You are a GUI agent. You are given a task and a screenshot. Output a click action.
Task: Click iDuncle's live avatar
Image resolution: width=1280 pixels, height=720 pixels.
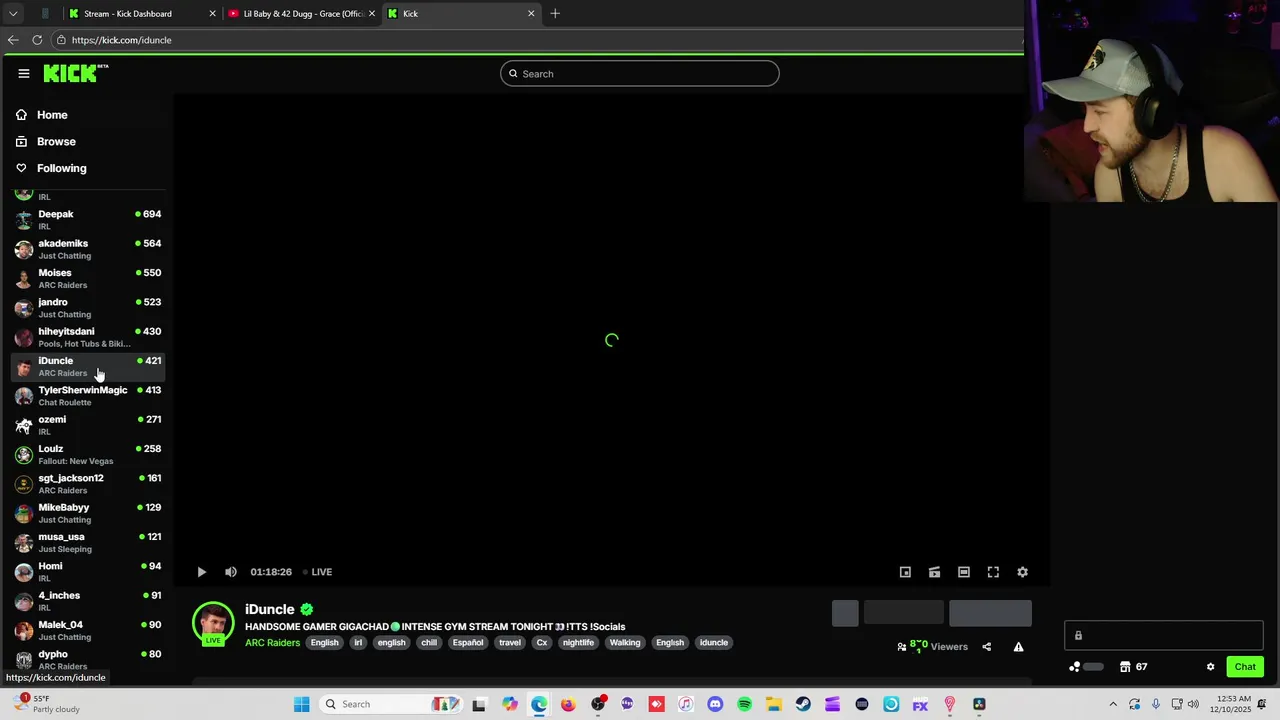[x=213, y=623]
